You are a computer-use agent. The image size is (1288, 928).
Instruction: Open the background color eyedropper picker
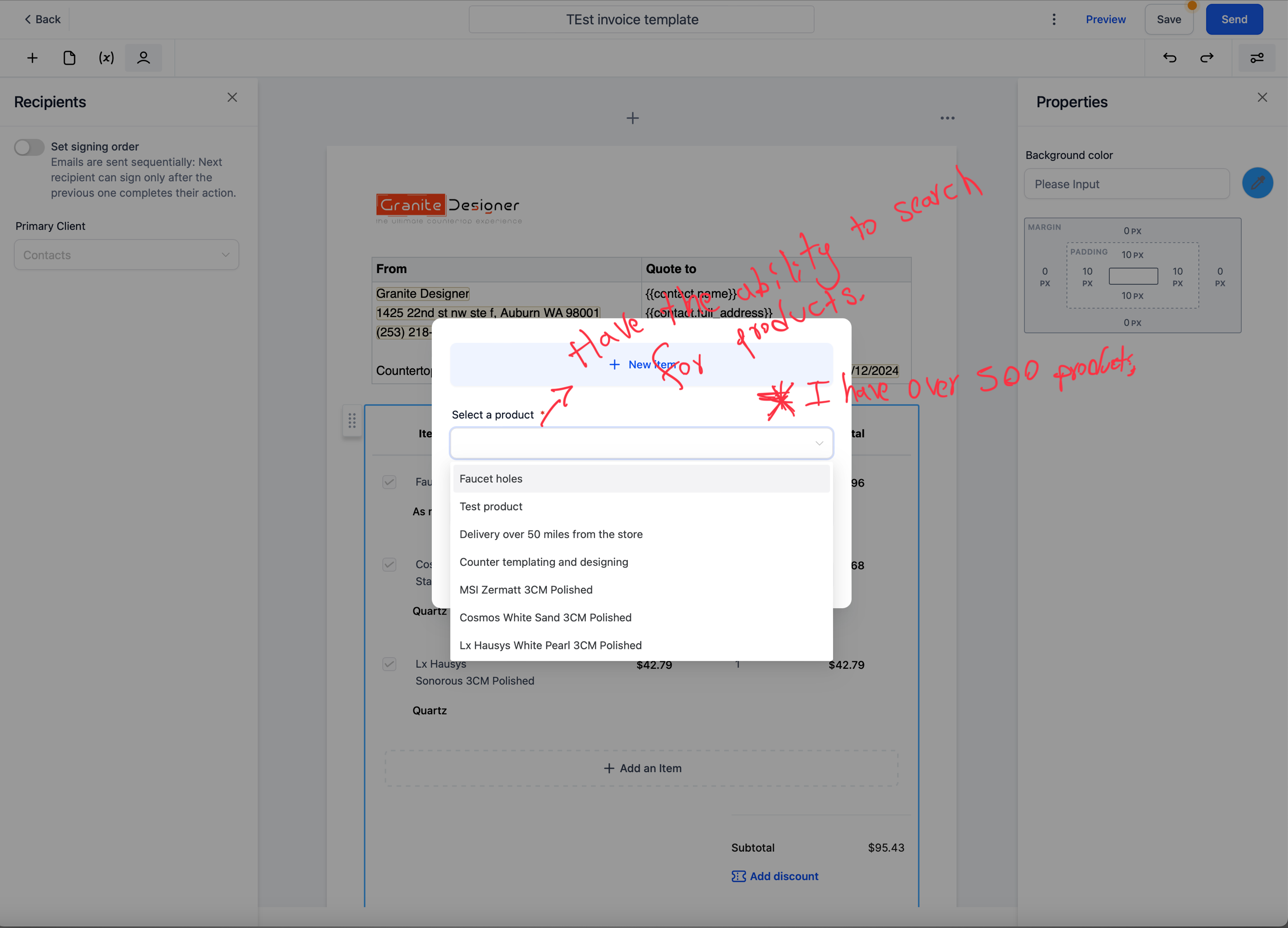(x=1257, y=183)
